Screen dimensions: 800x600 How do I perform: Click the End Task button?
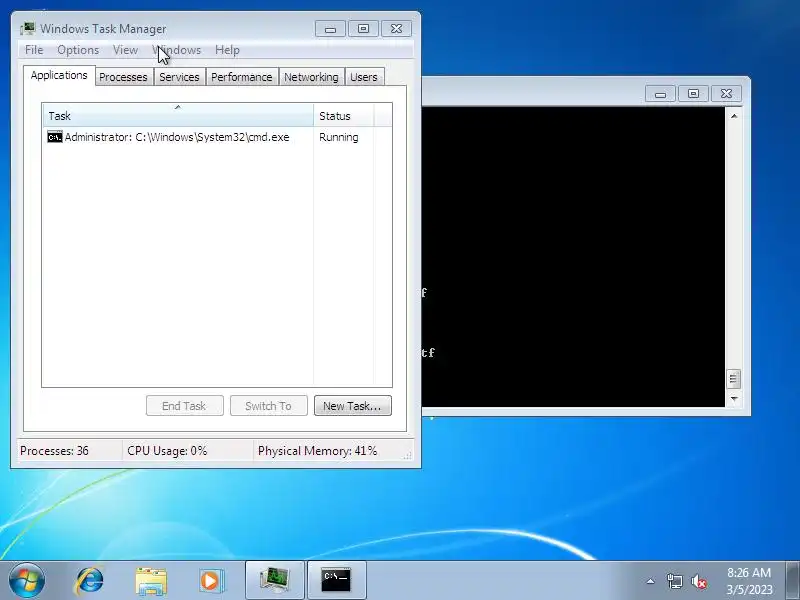pyautogui.click(x=185, y=406)
